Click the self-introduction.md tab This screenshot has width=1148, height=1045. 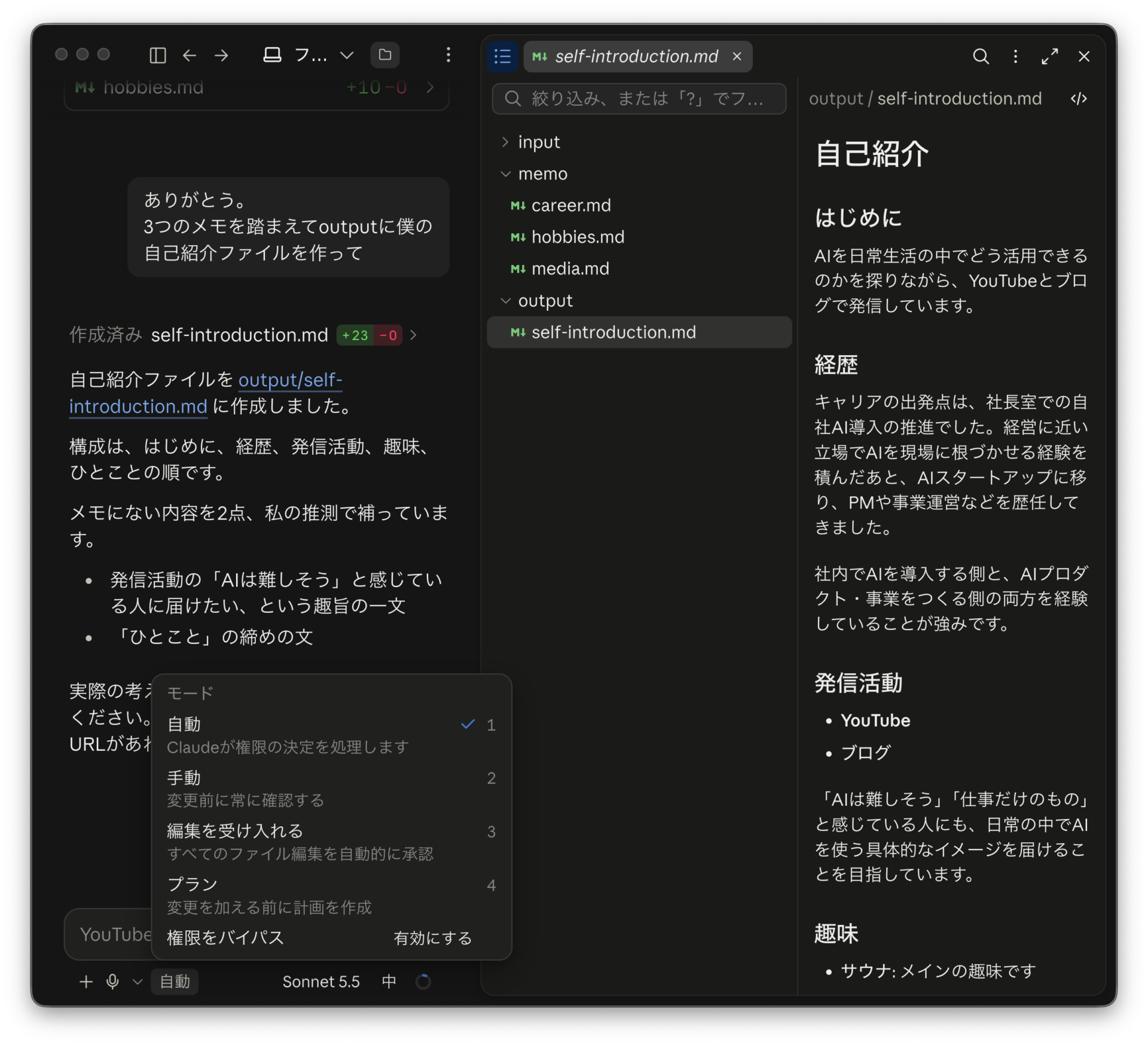(636, 56)
